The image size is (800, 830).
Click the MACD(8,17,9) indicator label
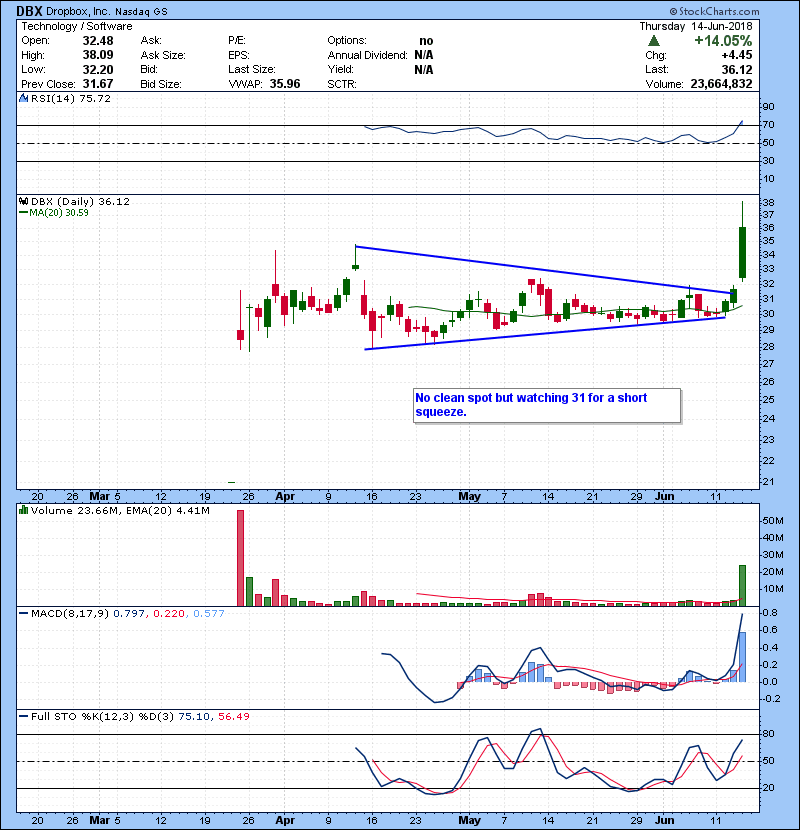coord(70,614)
